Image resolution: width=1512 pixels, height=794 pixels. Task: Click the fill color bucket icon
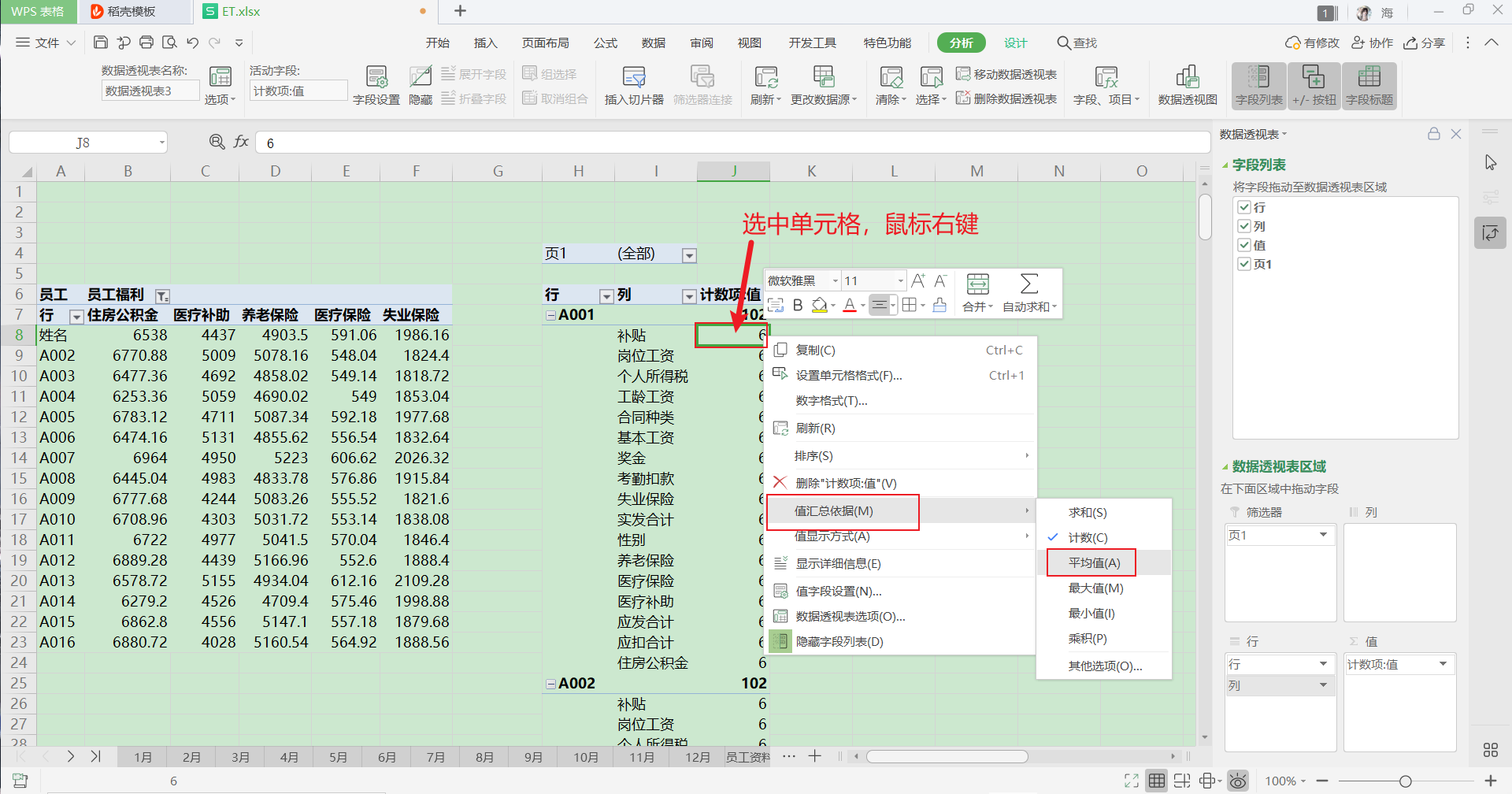pos(820,306)
